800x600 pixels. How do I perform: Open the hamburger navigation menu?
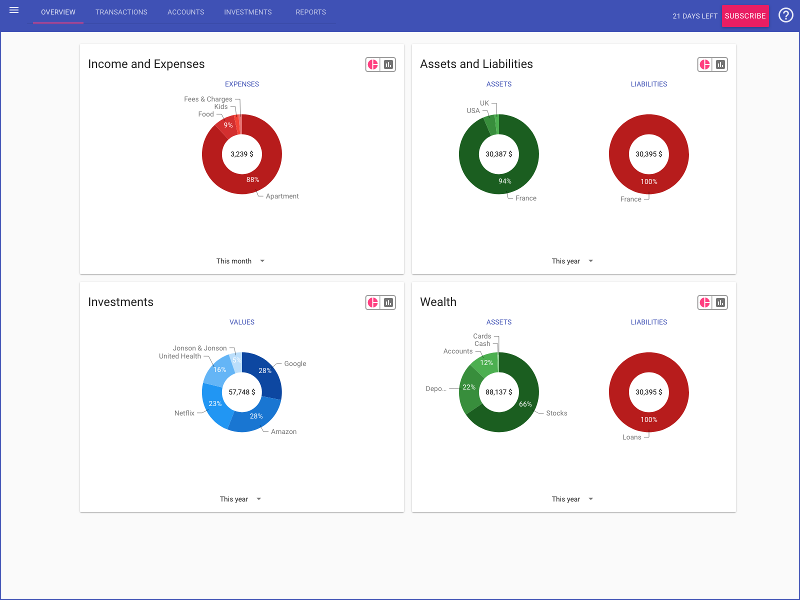click(14, 11)
